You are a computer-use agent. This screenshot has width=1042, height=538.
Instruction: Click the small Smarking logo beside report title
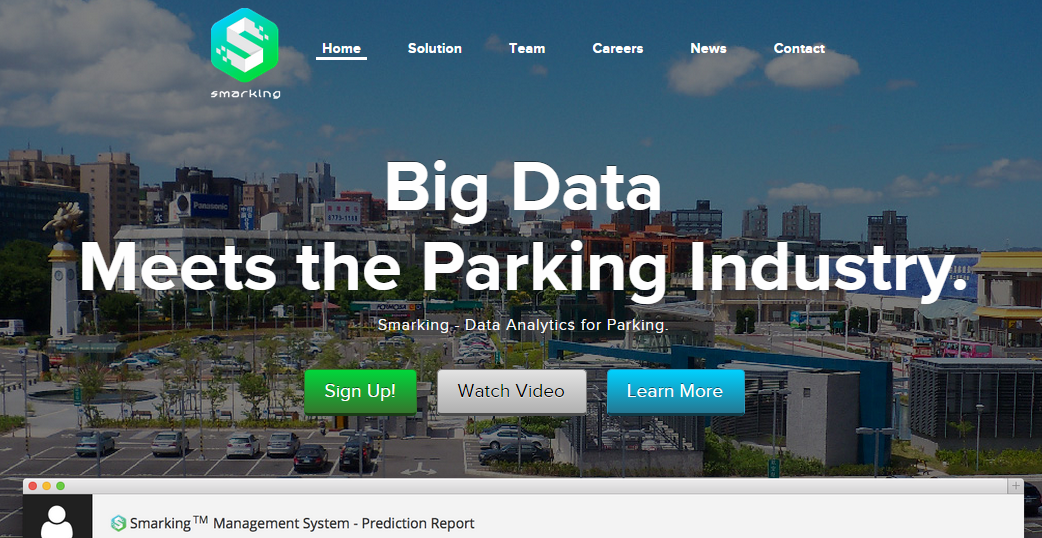pyautogui.click(x=119, y=523)
